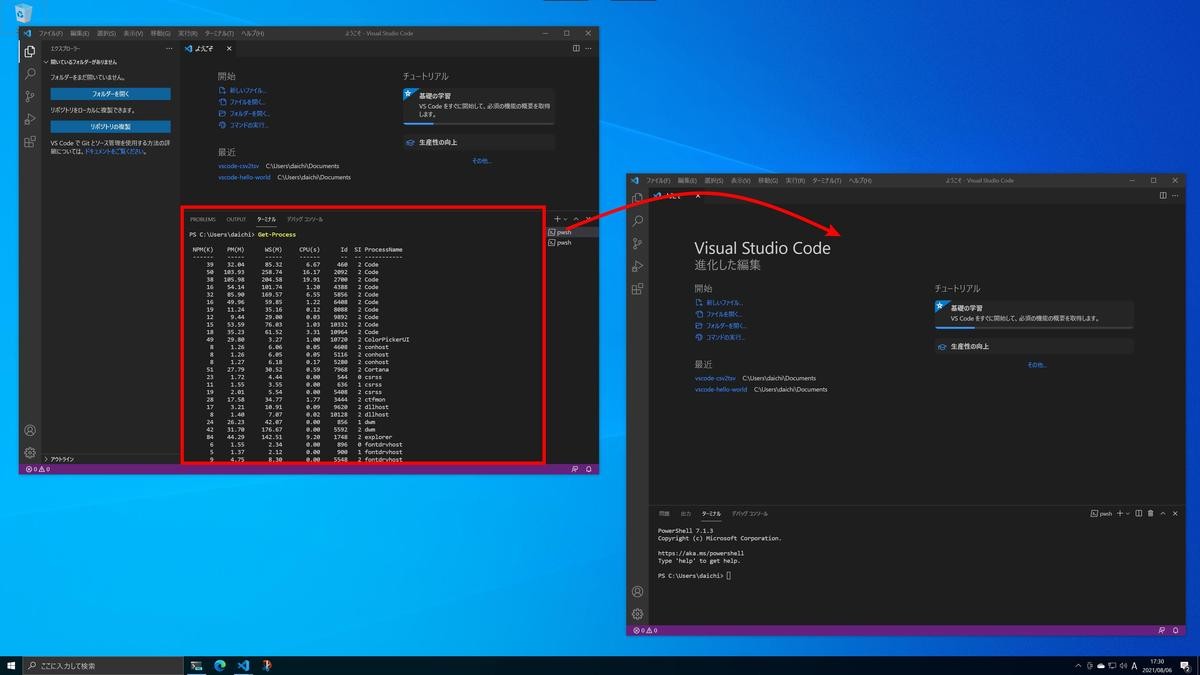
Task: Close the ようこそ tab in left window
Action: (229, 48)
